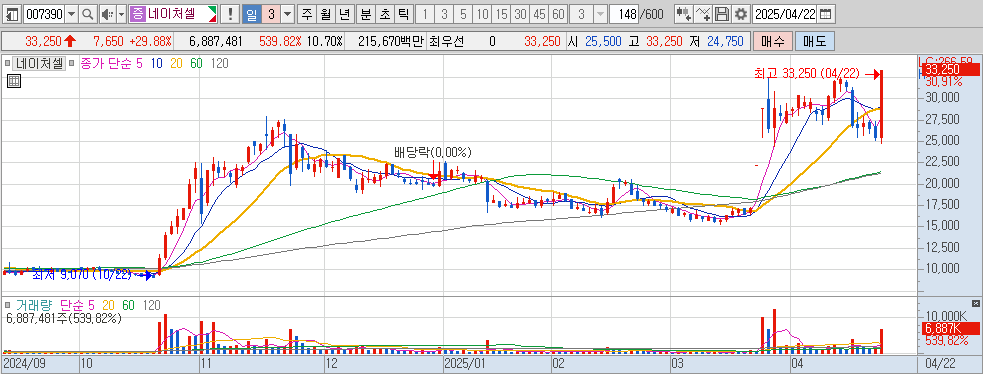Screen dimensions: 983x374
Task: Click the open price 25,500
Action: (x=602, y=41)
